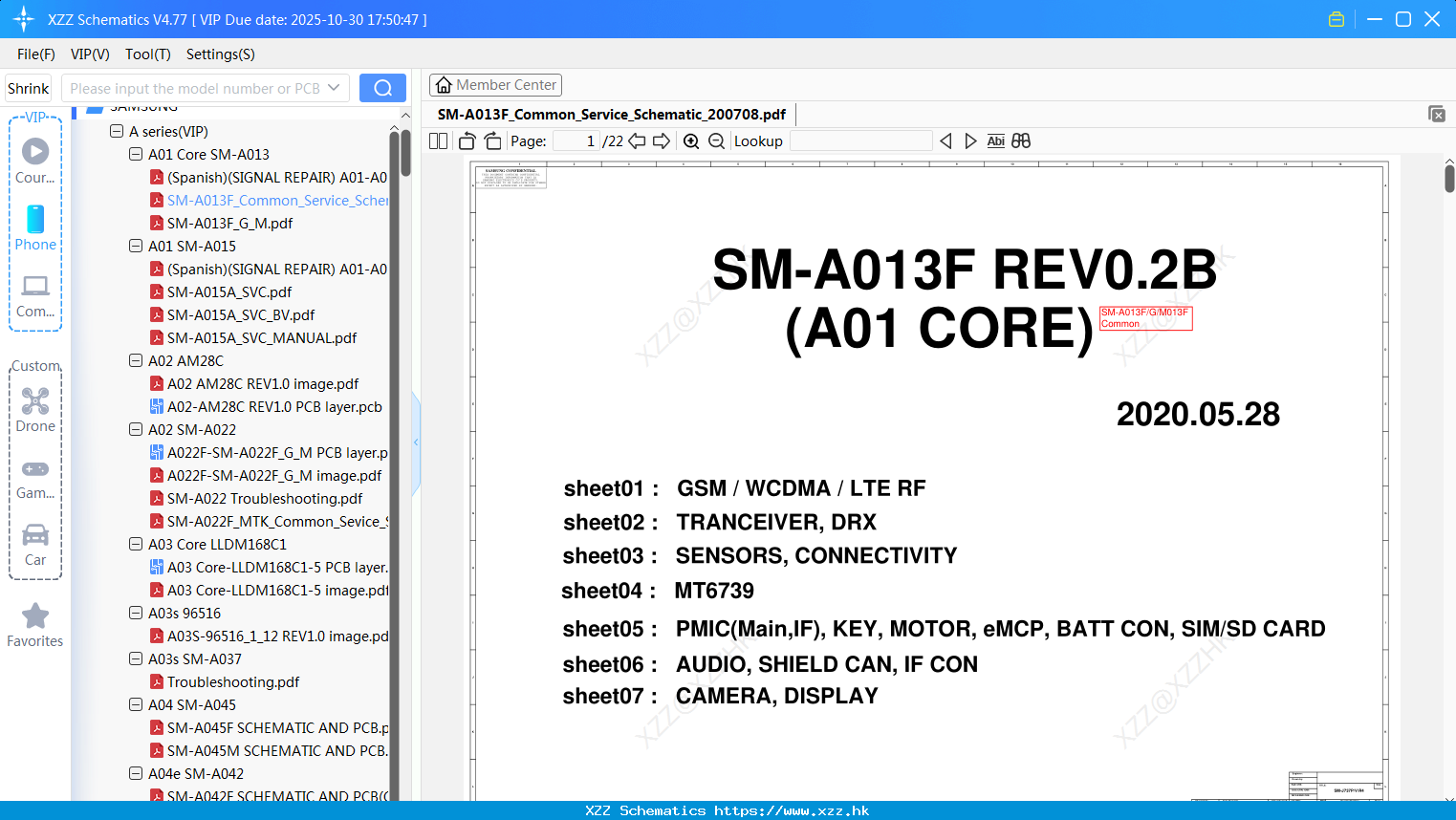Screen dimensions: 1456x820
Task: Find previous lookup match triangle
Action: click(x=945, y=141)
